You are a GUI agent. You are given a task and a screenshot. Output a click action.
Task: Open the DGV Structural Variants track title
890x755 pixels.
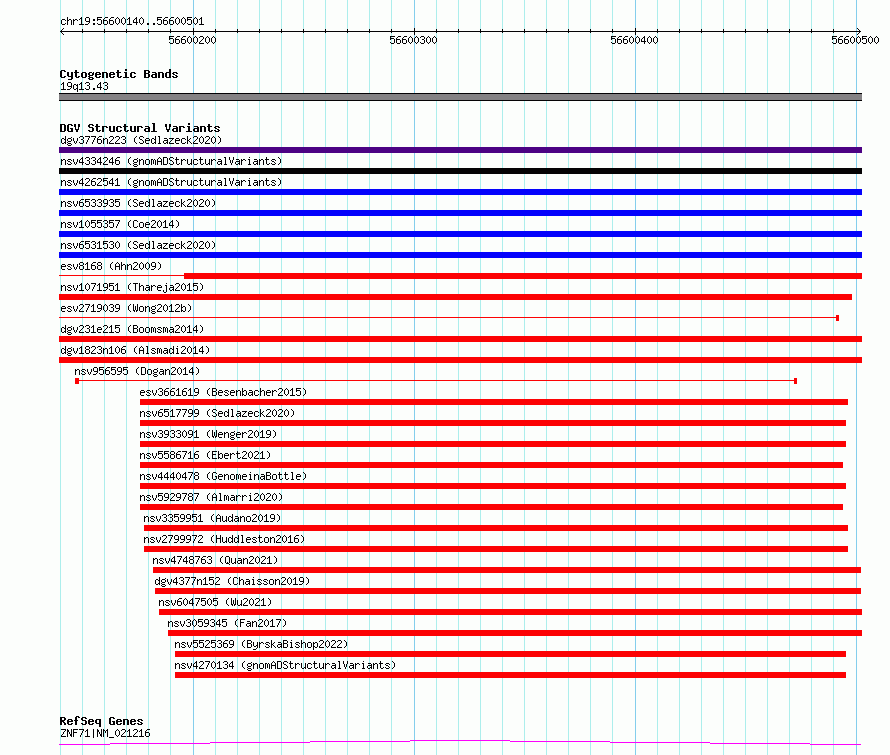[x=140, y=128]
